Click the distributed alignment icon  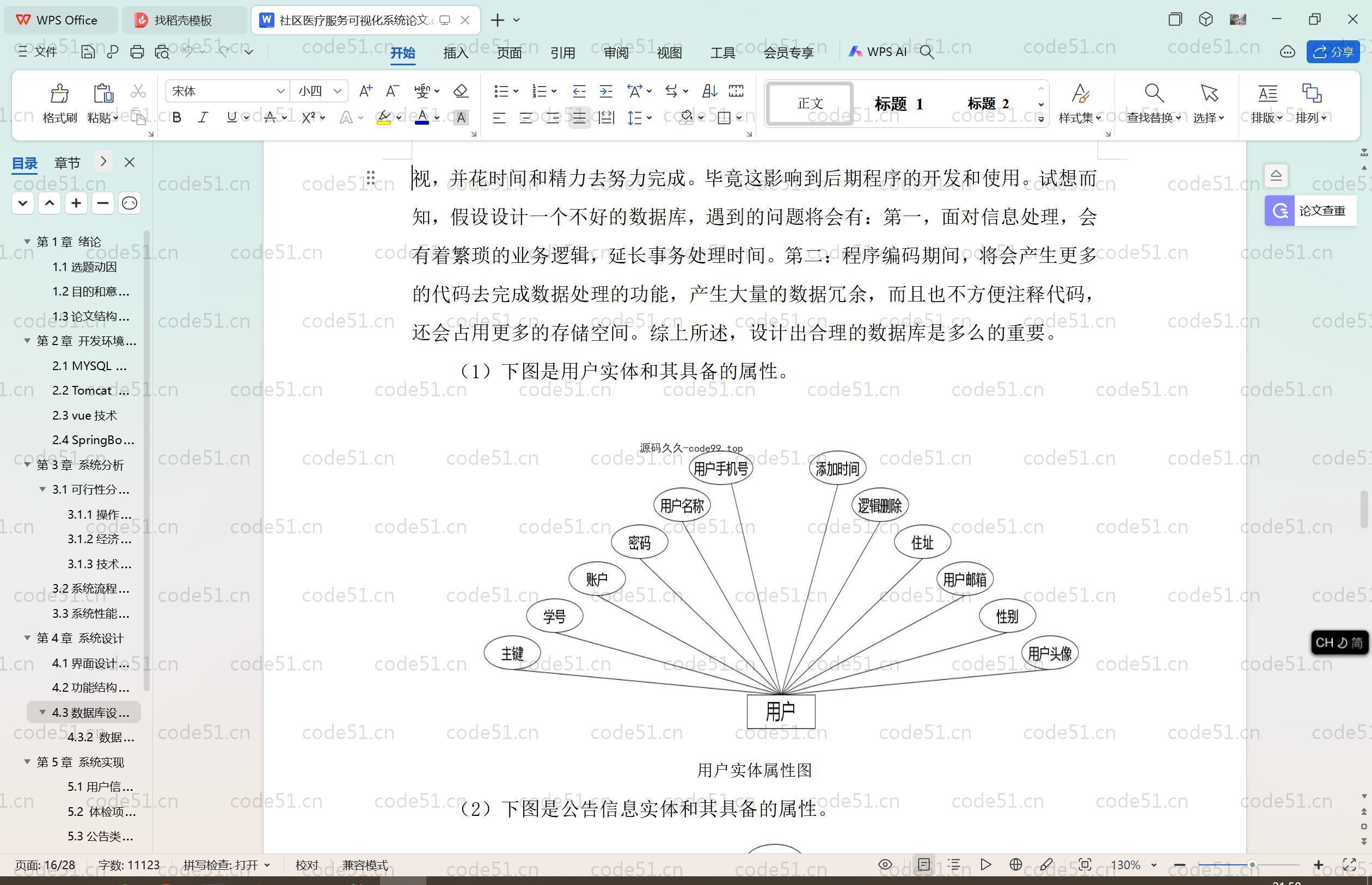(x=607, y=118)
